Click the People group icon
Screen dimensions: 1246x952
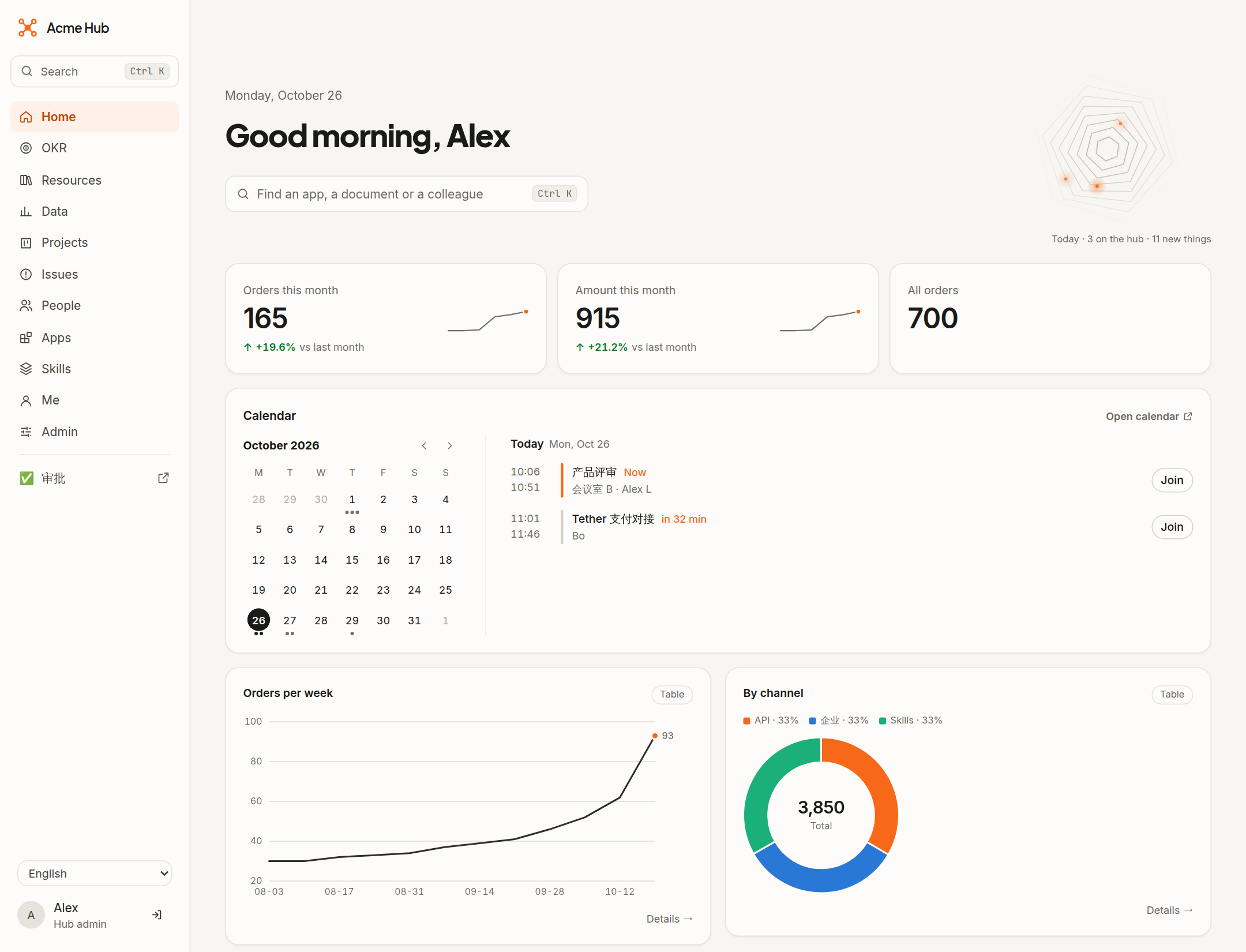(26, 306)
